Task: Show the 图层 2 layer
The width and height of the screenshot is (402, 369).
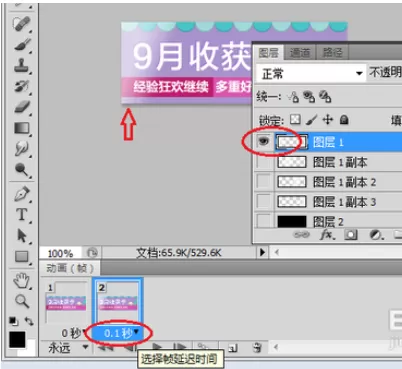Action: (x=264, y=221)
